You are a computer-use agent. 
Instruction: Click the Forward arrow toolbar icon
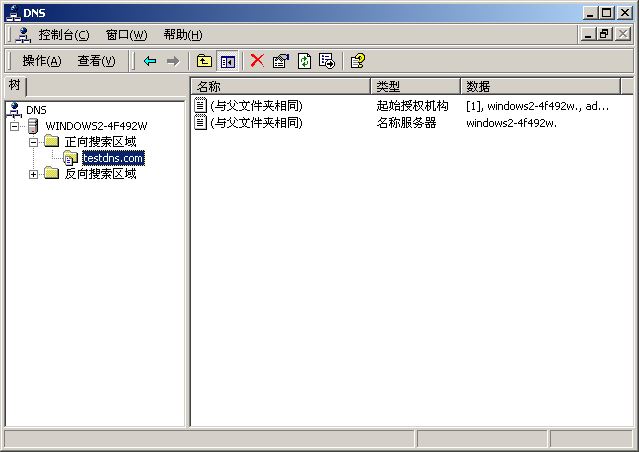[172, 61]
